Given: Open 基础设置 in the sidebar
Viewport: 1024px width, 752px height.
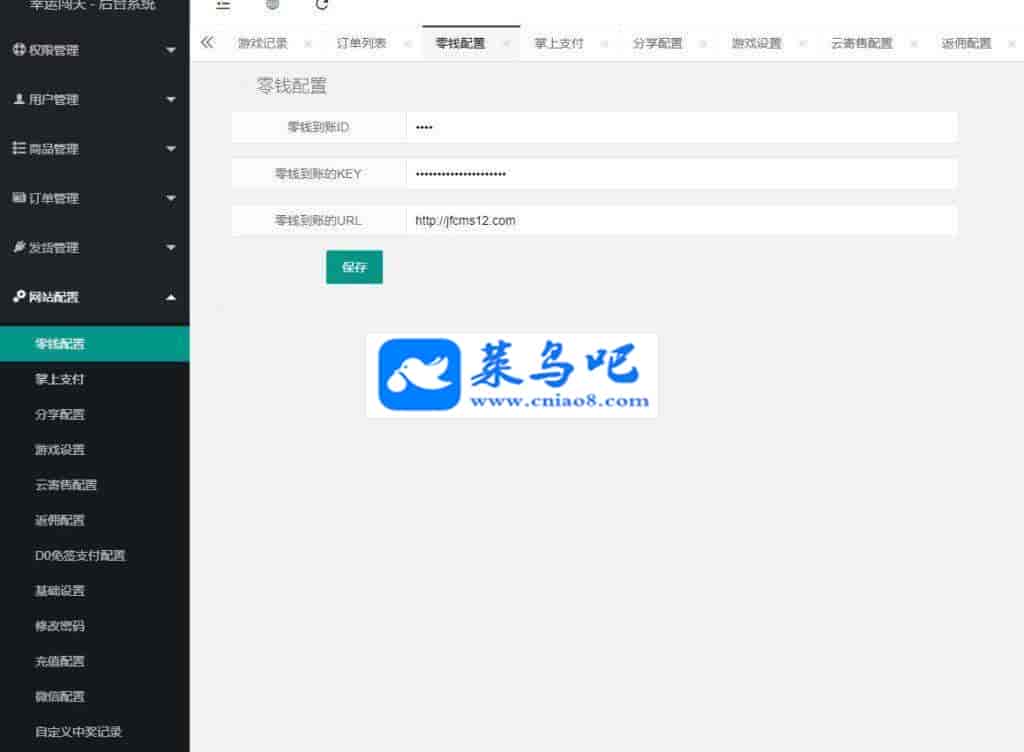Looking at the screenshot, I should pos(60,590).
